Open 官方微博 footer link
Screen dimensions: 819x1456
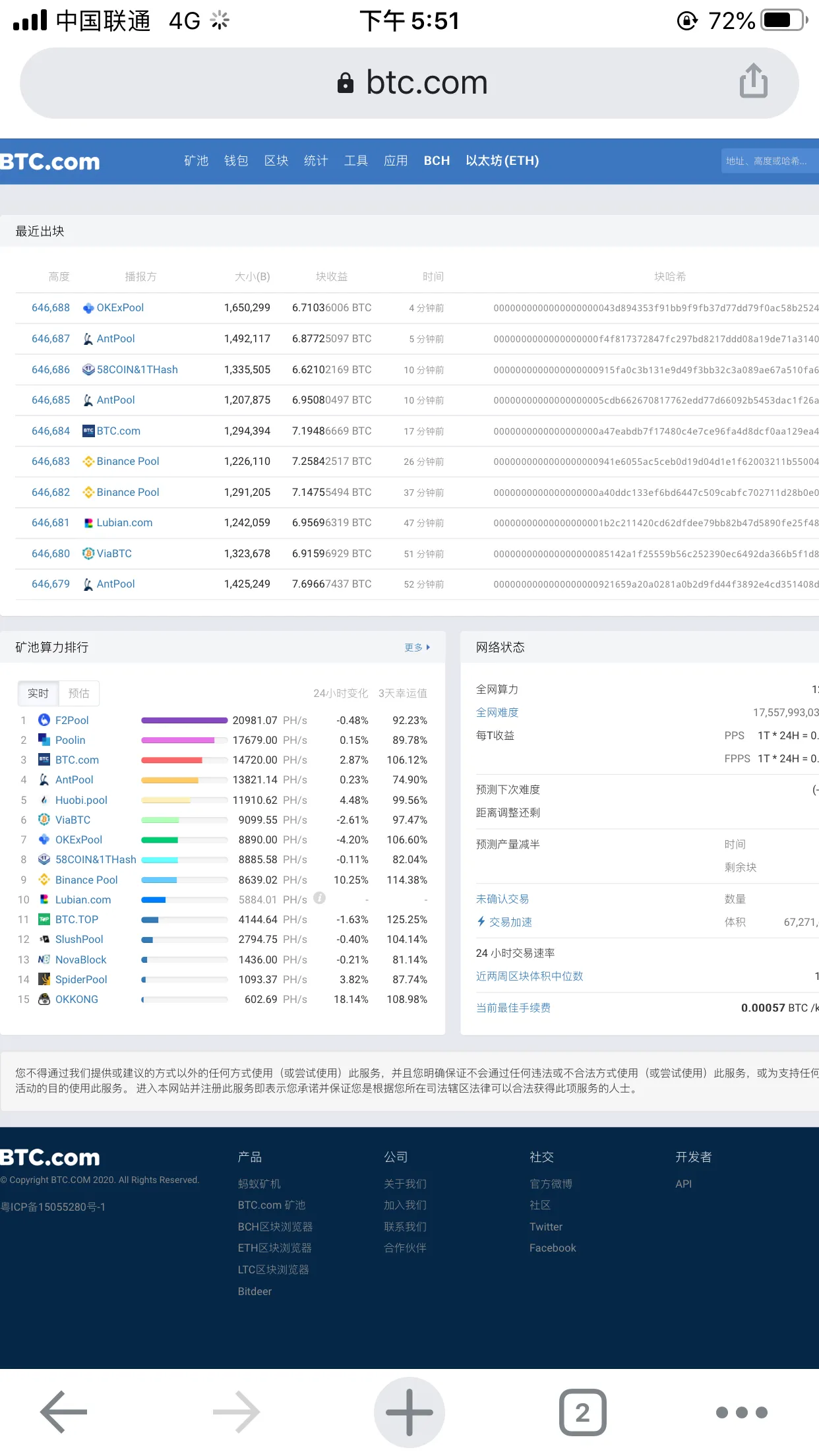pos(551,1184)
